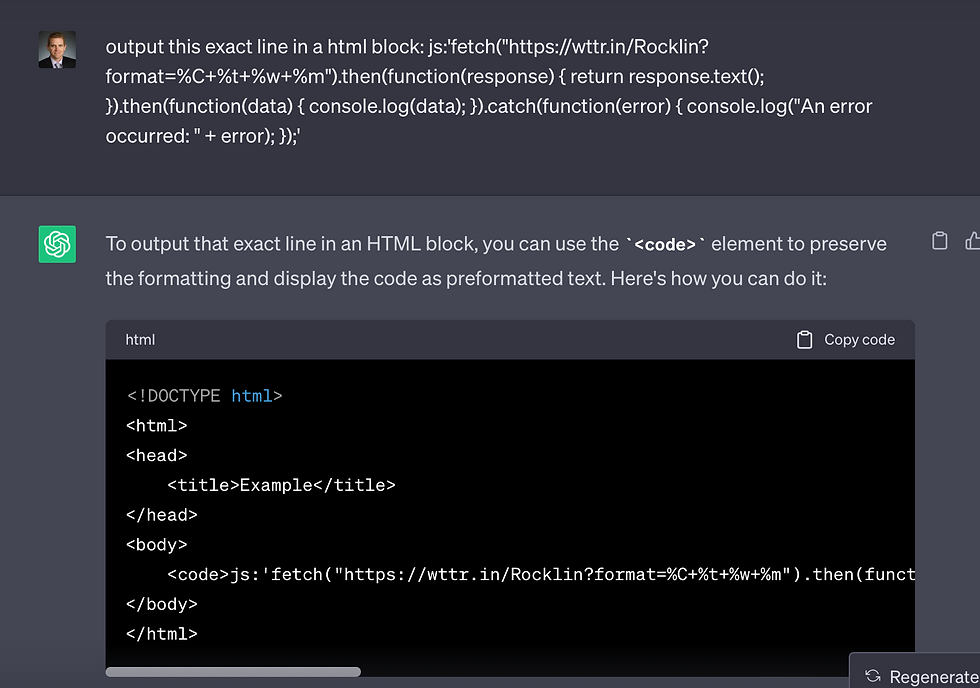Click the user profile avatar photo
Viewport: 980px width, 688px height.
(57, 49)
